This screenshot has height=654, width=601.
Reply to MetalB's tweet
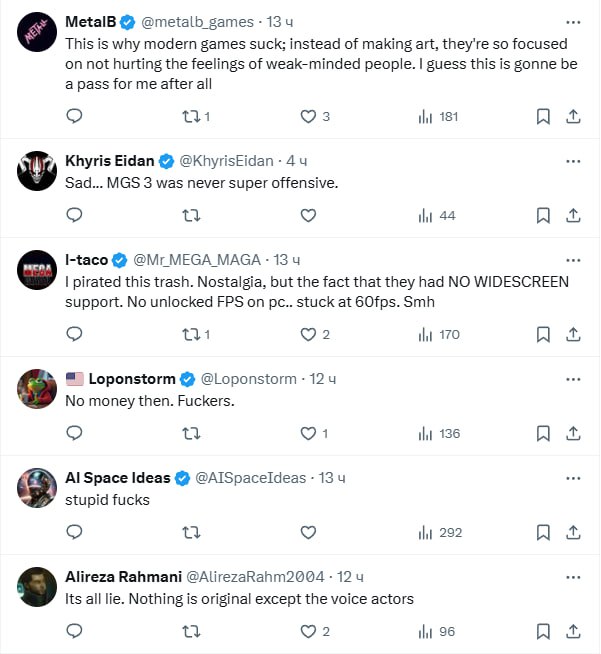[74, 117]
